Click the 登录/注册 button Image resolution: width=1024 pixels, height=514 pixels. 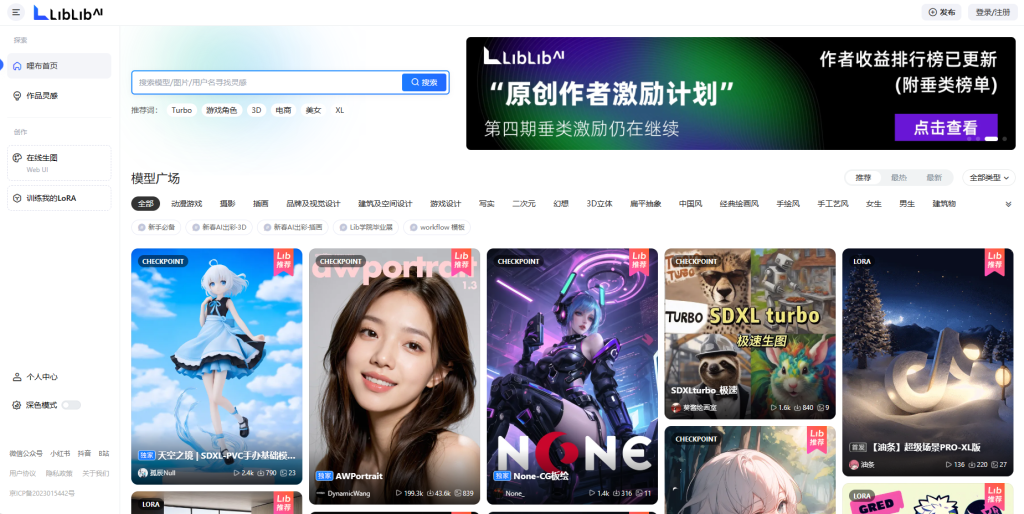tap(992, 12)
